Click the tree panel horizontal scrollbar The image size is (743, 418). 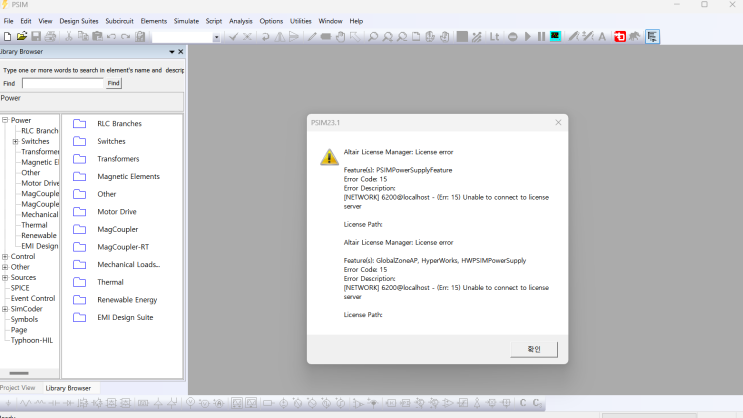19,373
